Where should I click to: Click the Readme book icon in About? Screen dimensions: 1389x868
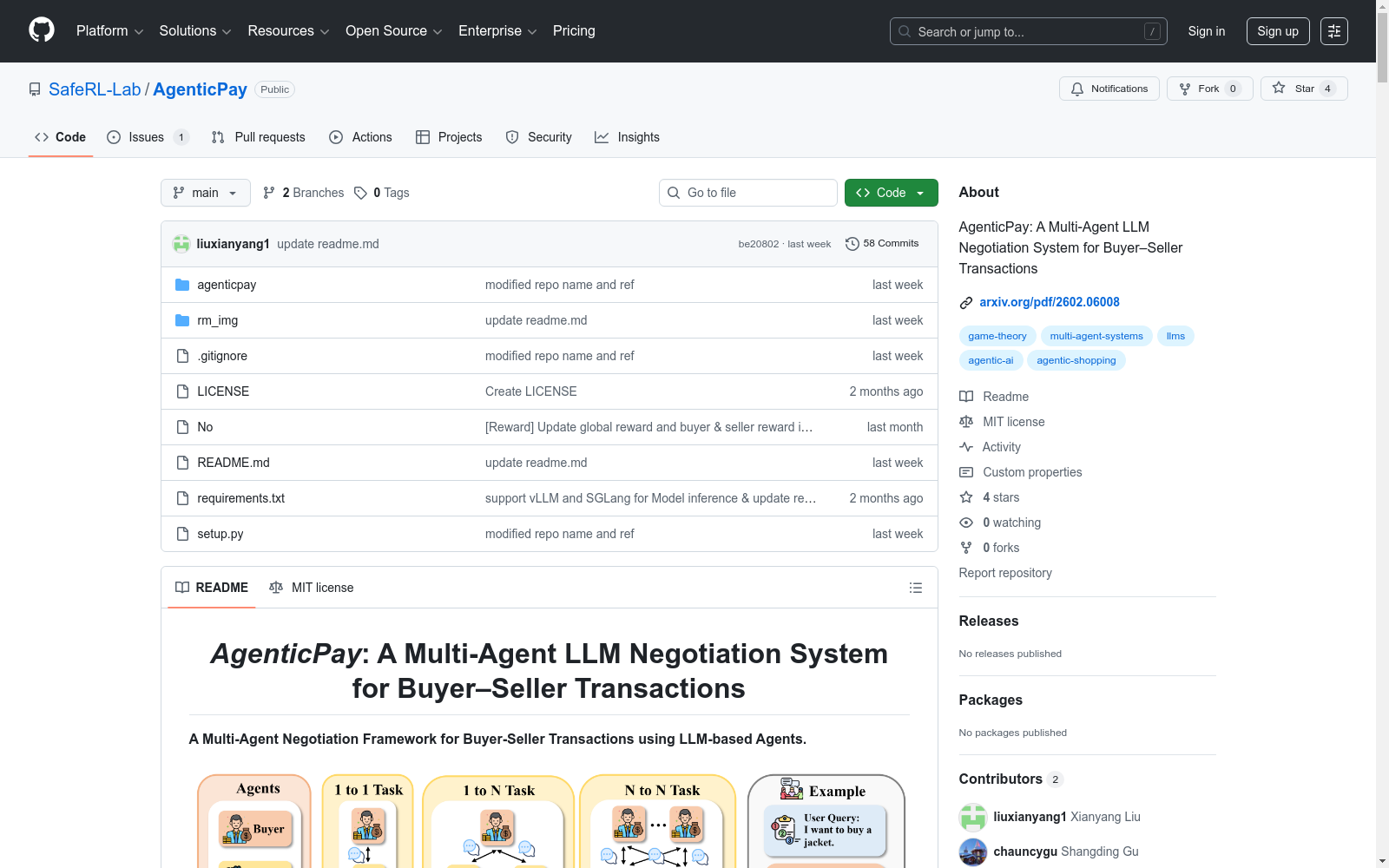966,397
